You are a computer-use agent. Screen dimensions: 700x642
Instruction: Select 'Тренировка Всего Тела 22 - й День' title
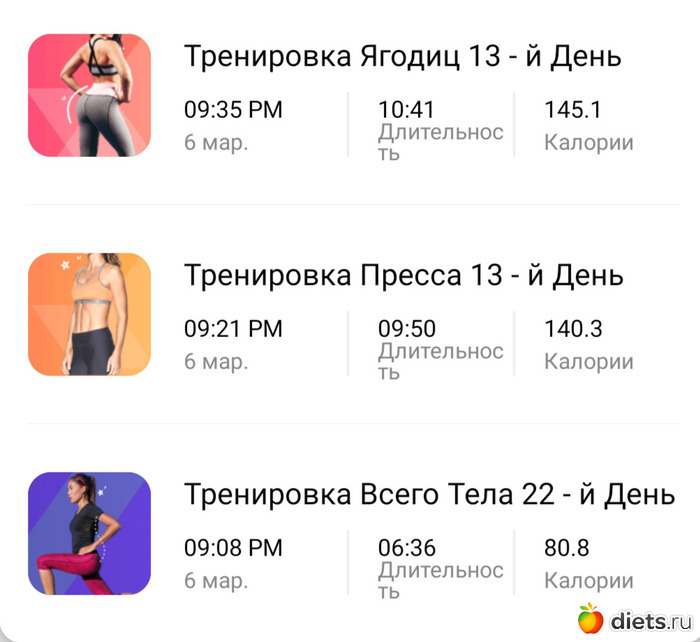[429, 494]
